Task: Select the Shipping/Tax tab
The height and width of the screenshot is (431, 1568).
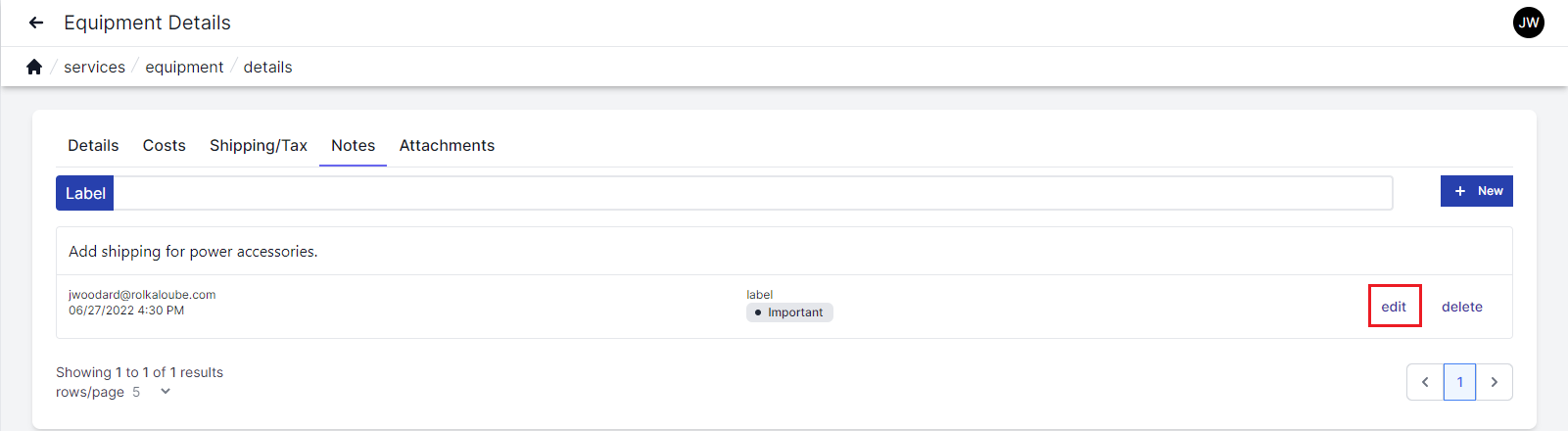Action: coord(259,145)
